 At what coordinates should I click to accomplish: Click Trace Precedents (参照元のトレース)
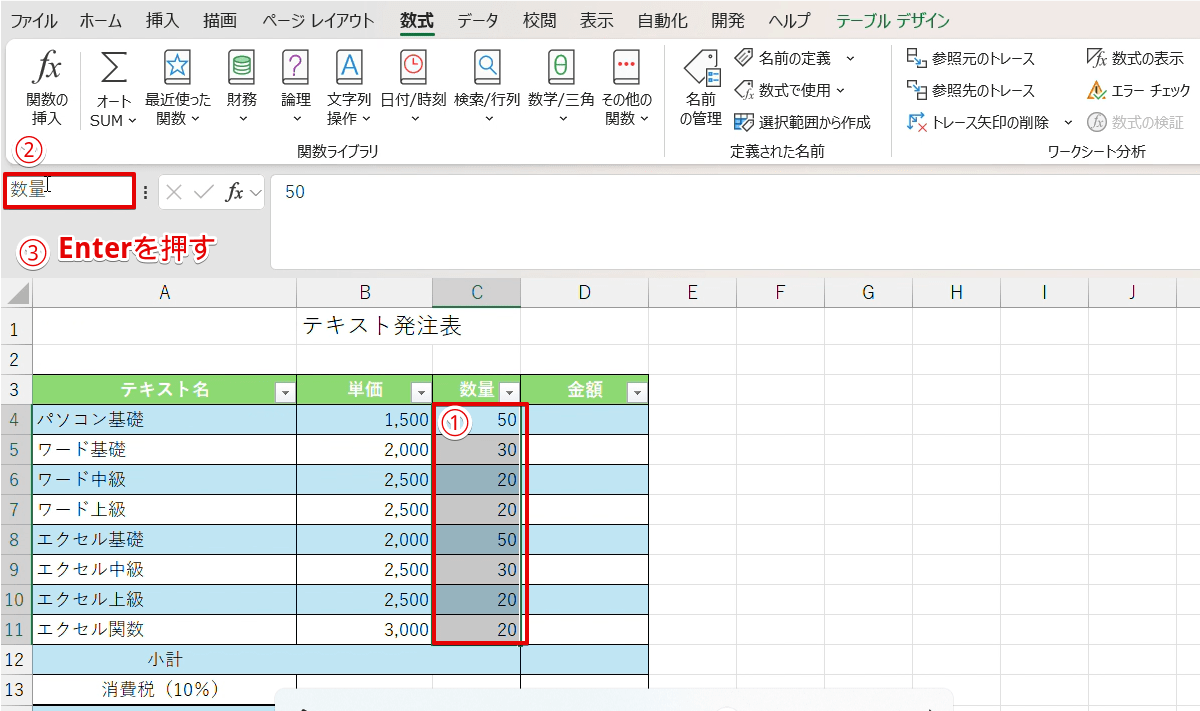coord(970,59)
